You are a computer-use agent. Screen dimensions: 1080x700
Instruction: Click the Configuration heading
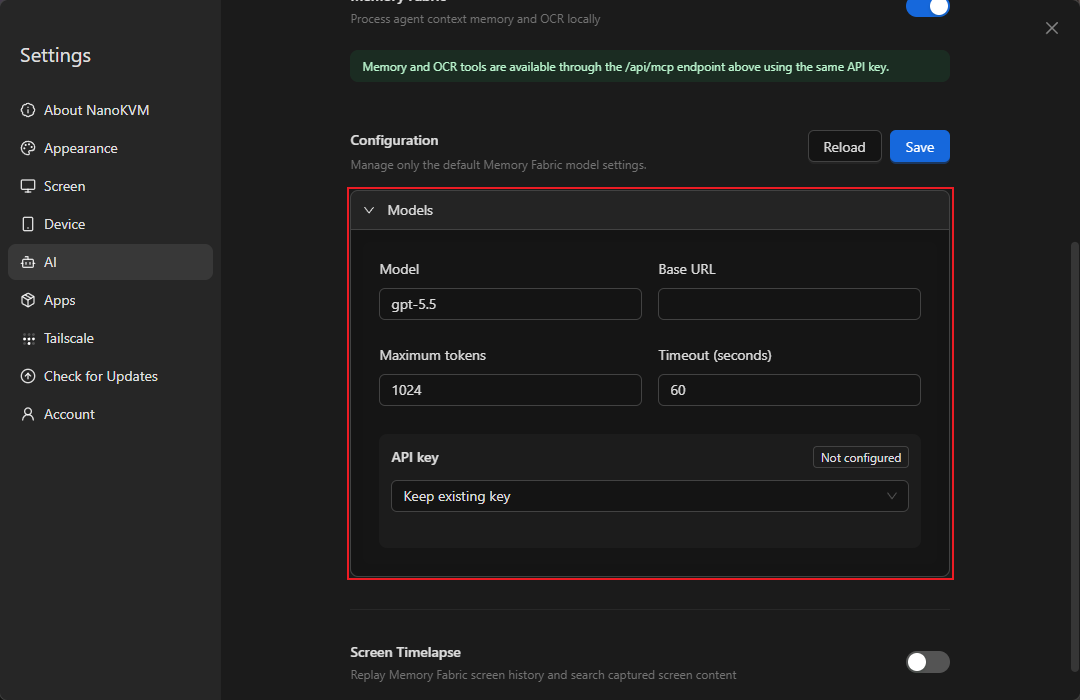click(394, 140)
